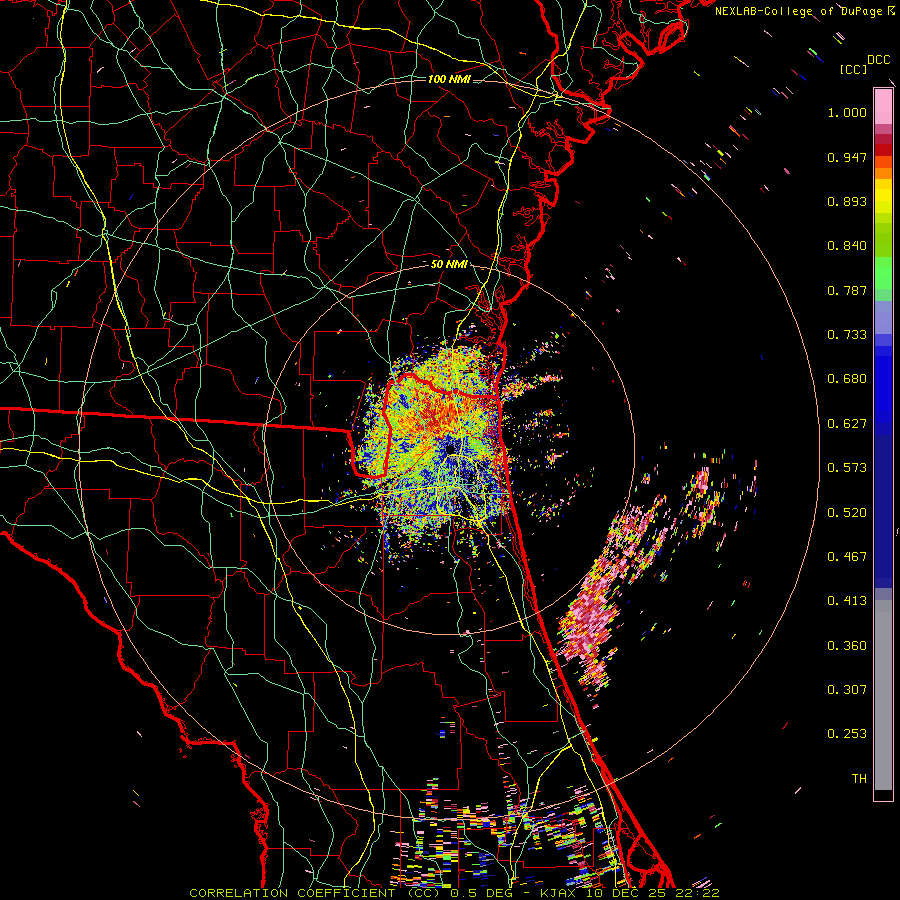Image resolution: width=900 pixels, height=900 pixels.
Task: Click the 100 NMI range ring label
Action: (449, 79)
